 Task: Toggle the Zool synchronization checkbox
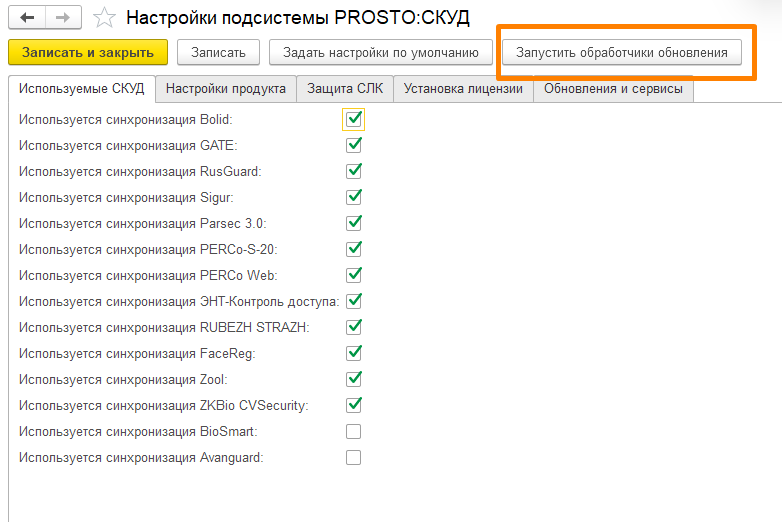(x=354, y=379)
